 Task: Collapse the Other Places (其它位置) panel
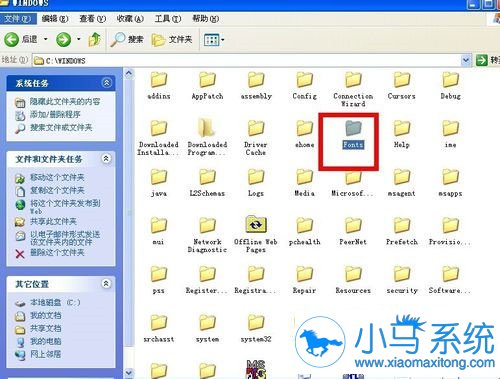click(x=106, y=284)
